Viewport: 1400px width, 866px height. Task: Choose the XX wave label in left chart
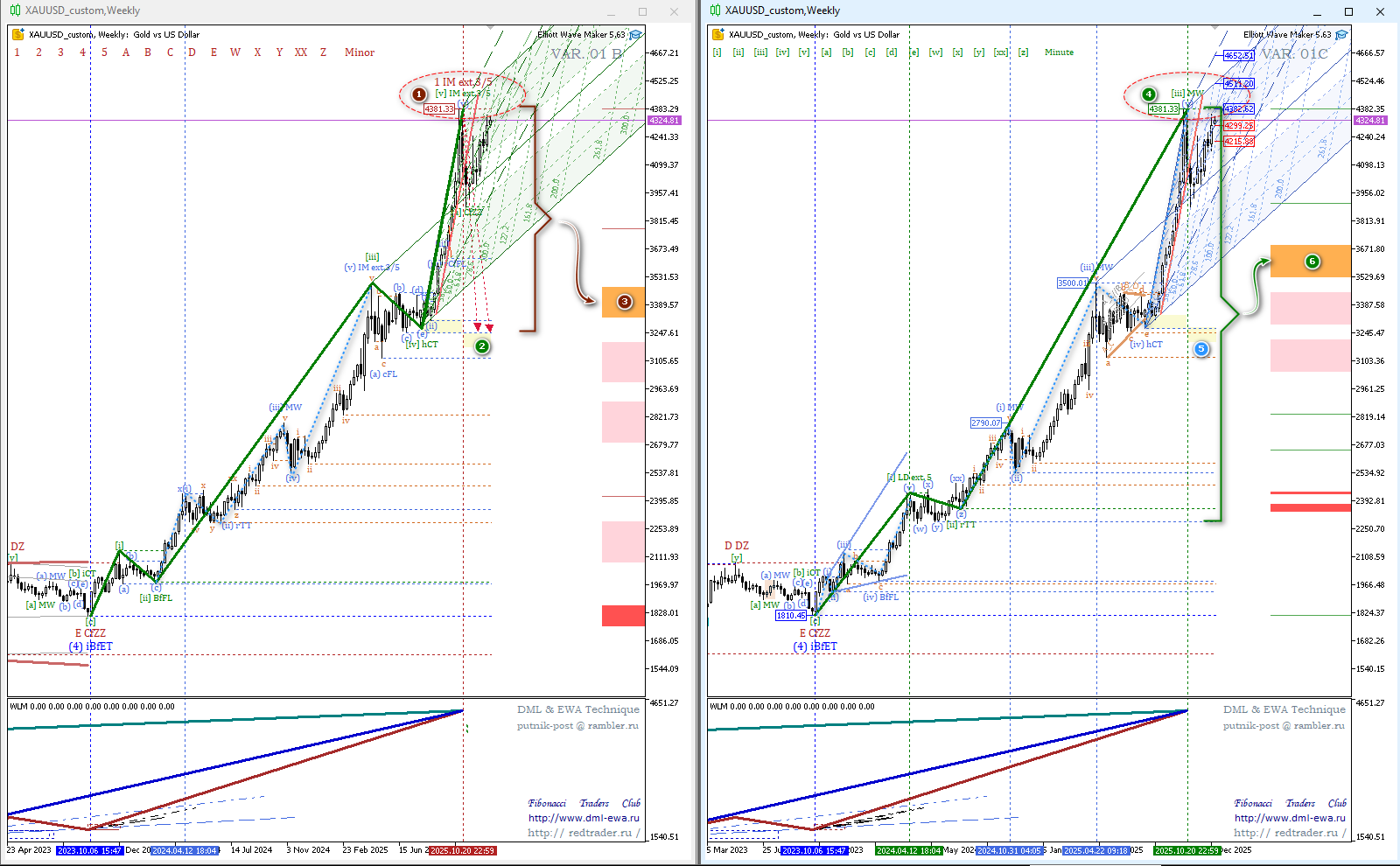301,52
